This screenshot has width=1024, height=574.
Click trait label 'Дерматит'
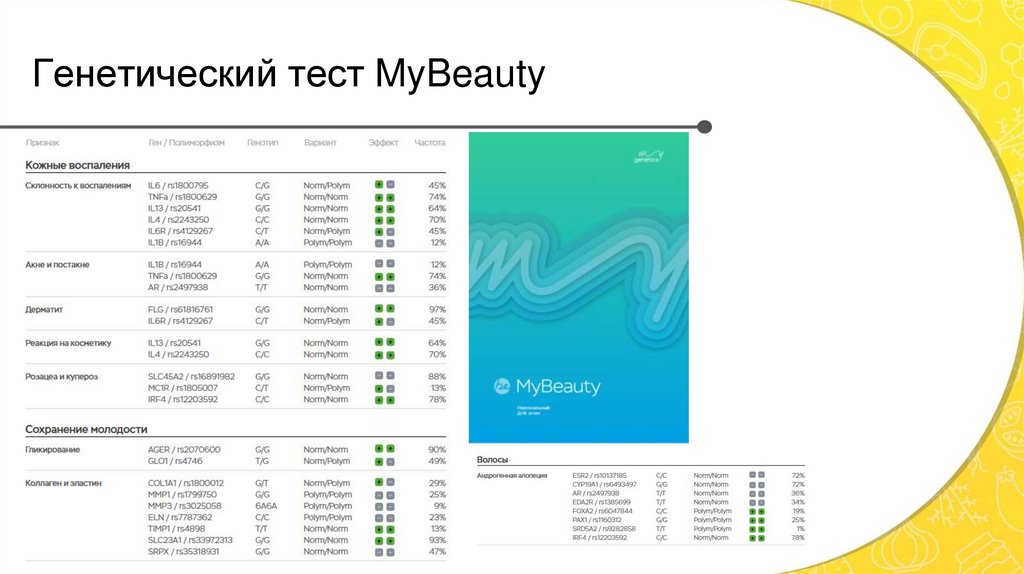coord(44,310)
